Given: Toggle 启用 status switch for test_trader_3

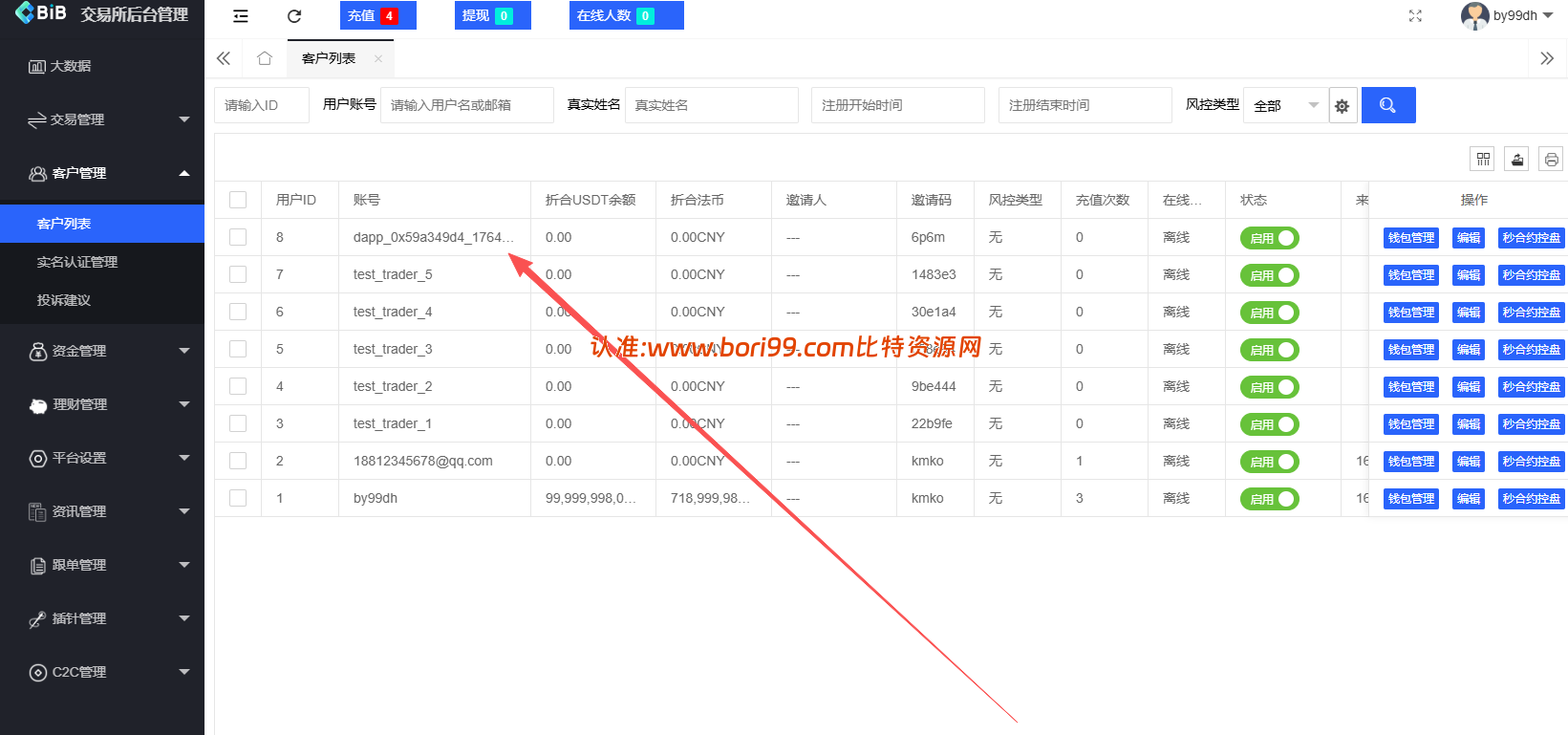Looking at the screenshot, I should (x=1269, y=350).
